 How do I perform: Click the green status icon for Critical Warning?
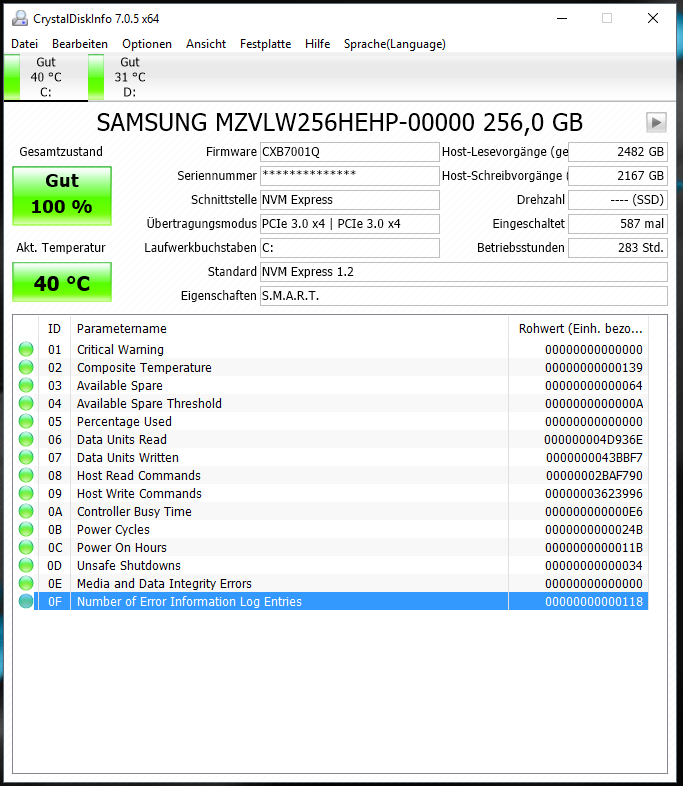click(26, 349)
